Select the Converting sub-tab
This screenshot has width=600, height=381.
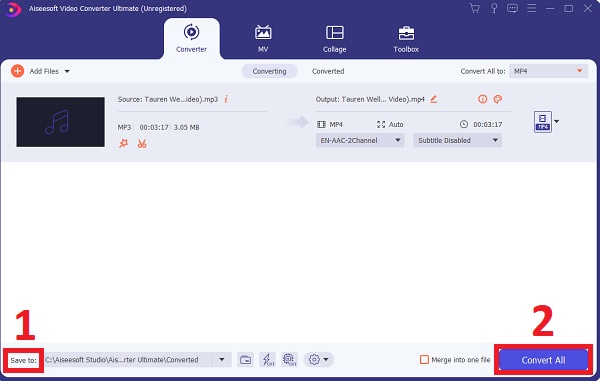(x=269, y=71)
